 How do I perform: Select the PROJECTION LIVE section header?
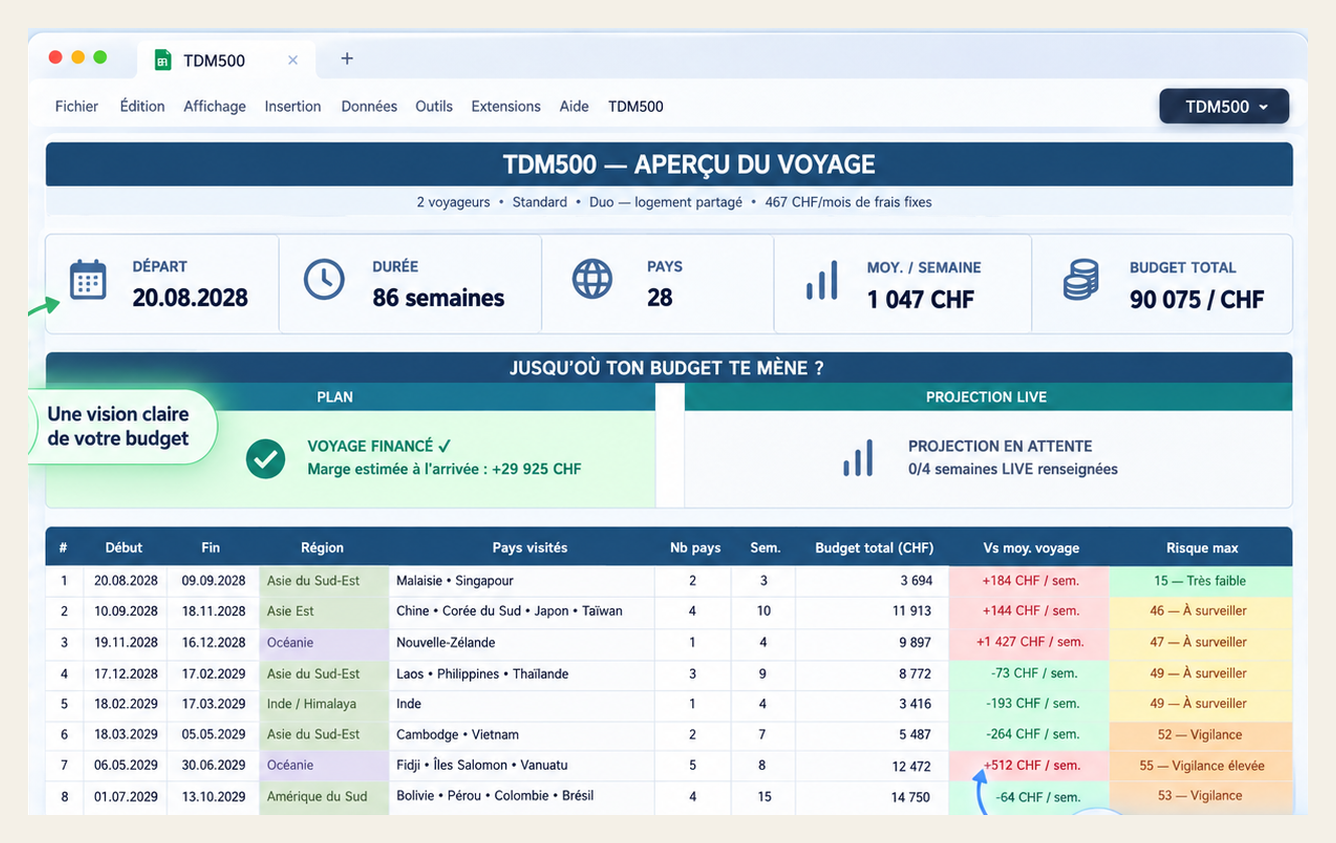click(x=988, y=397)
